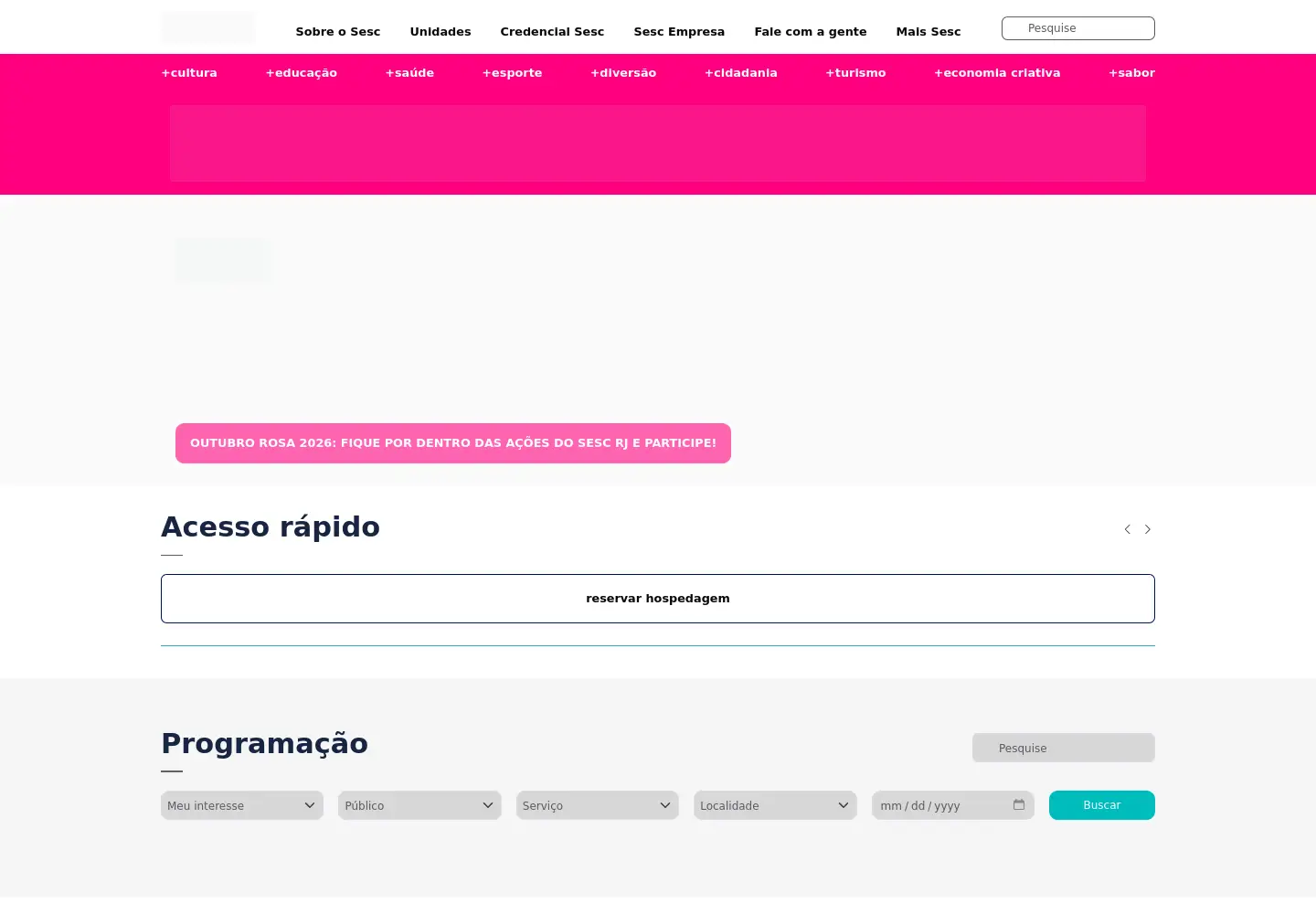The image size is (1316, 914).
Task: Select Credencial Sesc in top navigation
Action: [x=552, y=31]
